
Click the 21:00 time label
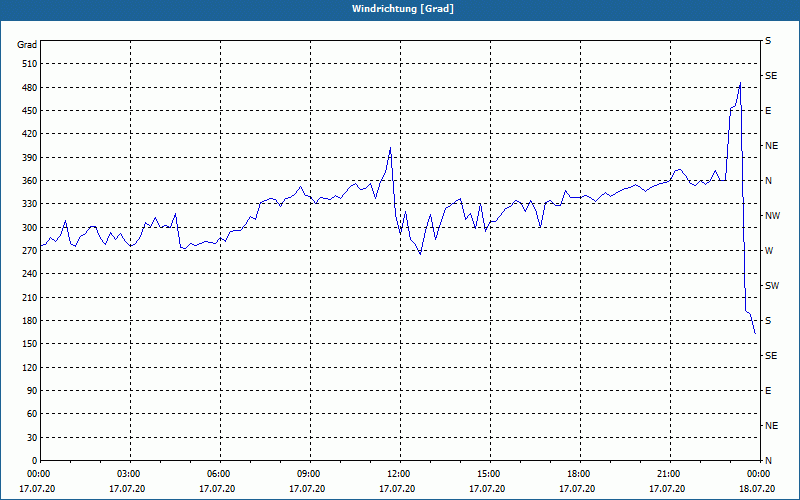click(x=669, y=473)
